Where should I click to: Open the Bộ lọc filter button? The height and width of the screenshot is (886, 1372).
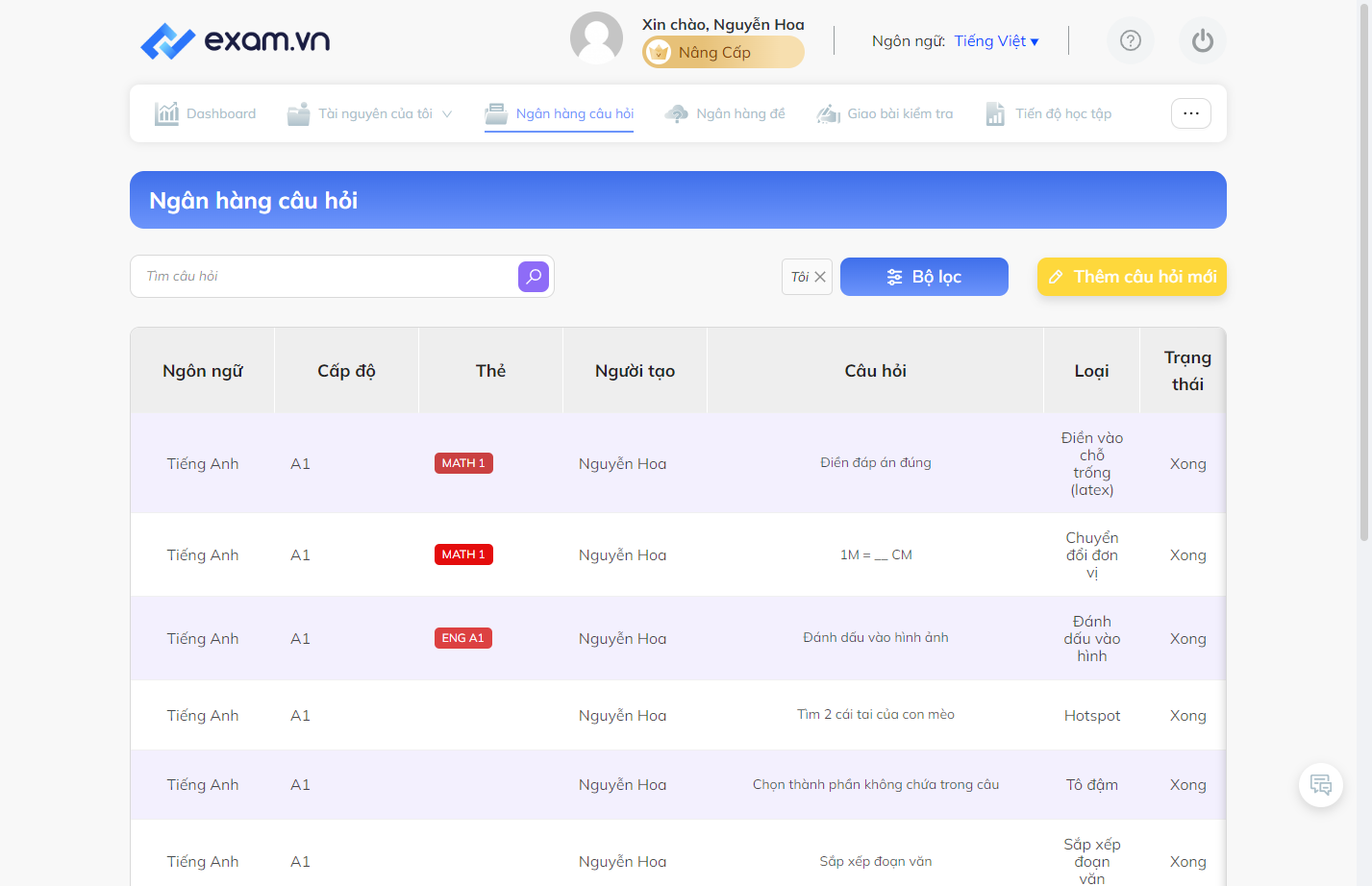(x=924, y=277)
